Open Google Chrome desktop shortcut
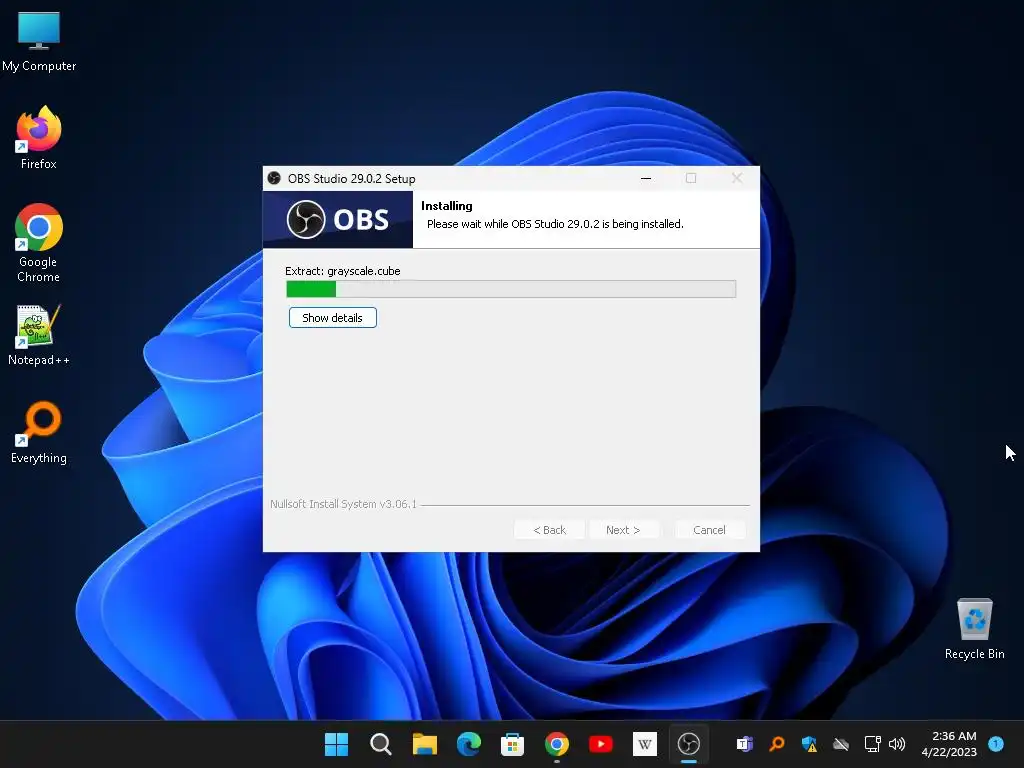Screen dimensions: 1024x768 tap(39, 243)
